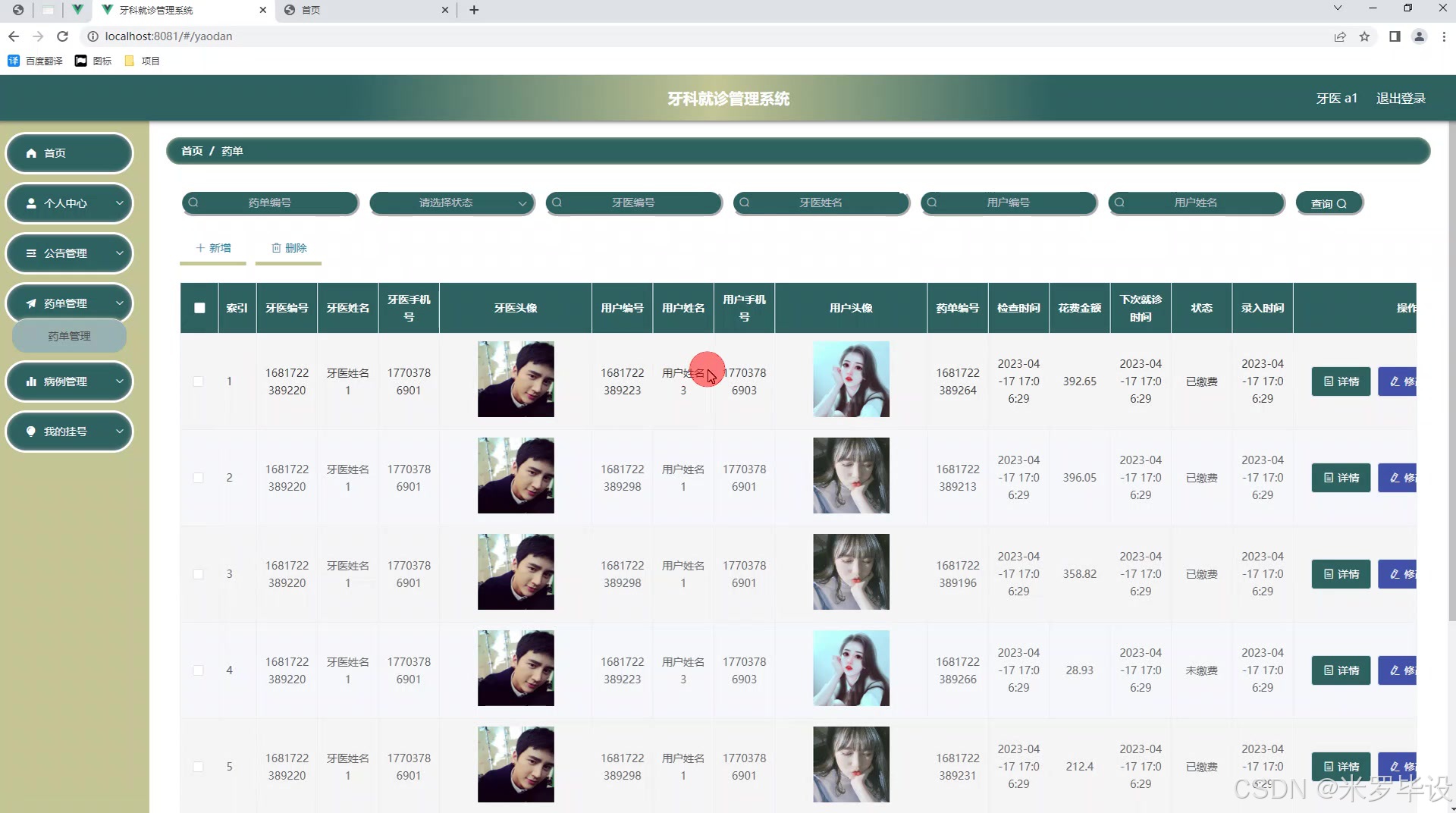The image size is (1456, 813).
Task: Click the browser forward arrow
Action: 38,36
